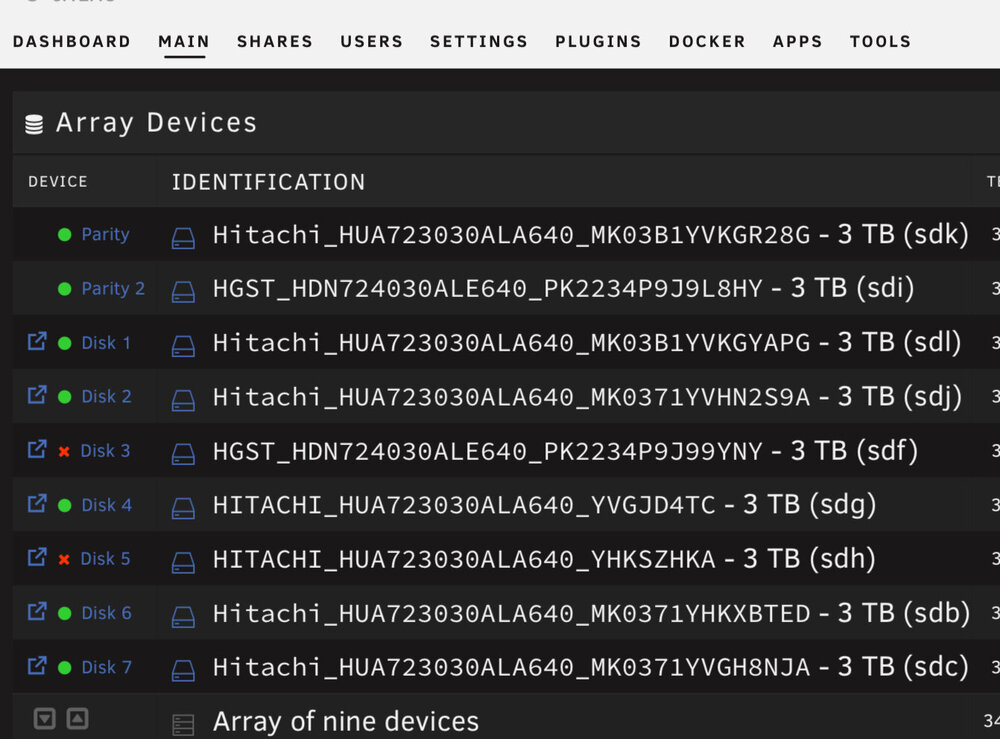
Task: Open the Disk 1 browse icon
Action: pyautogui.click(x=37, y=341)
